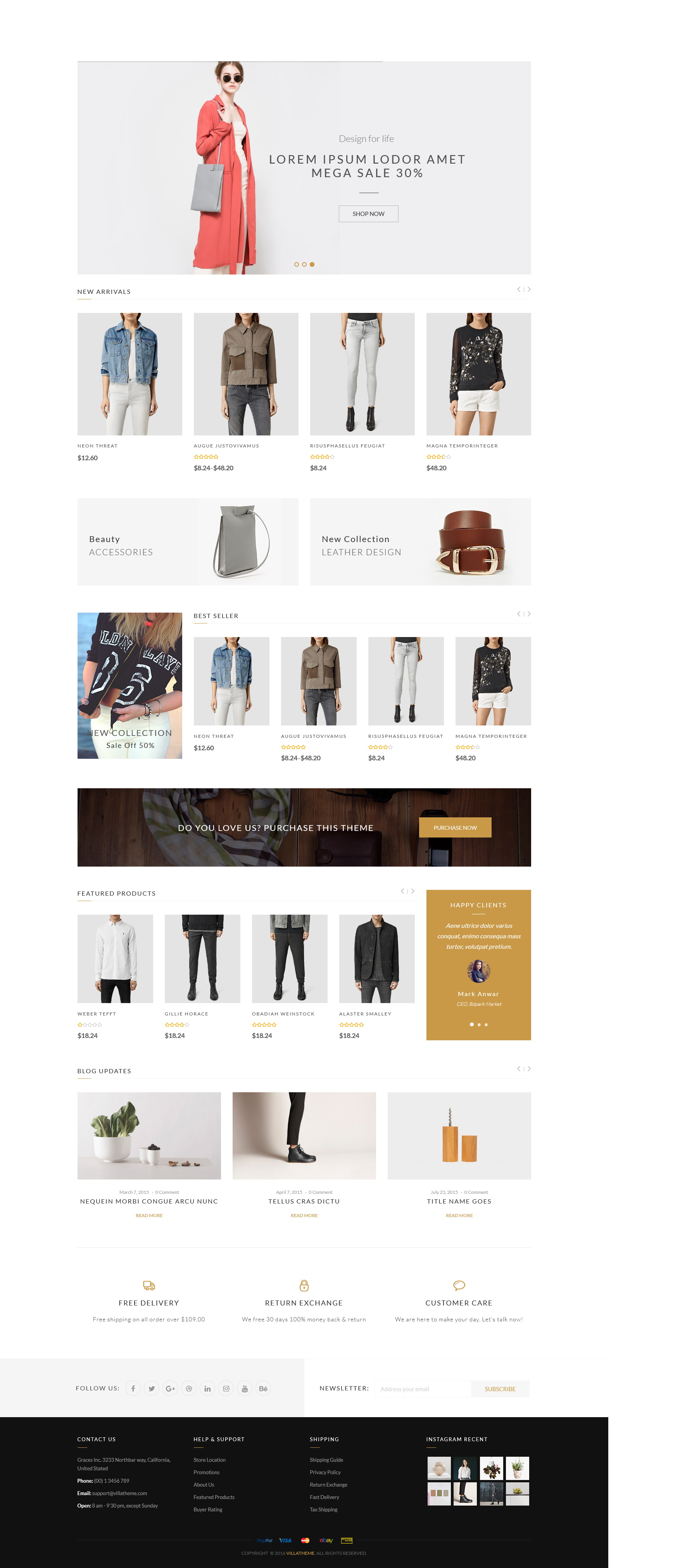Open the Store Location footer link
Viewport: 680px width, 1568px height.
tap(209, 1460)
